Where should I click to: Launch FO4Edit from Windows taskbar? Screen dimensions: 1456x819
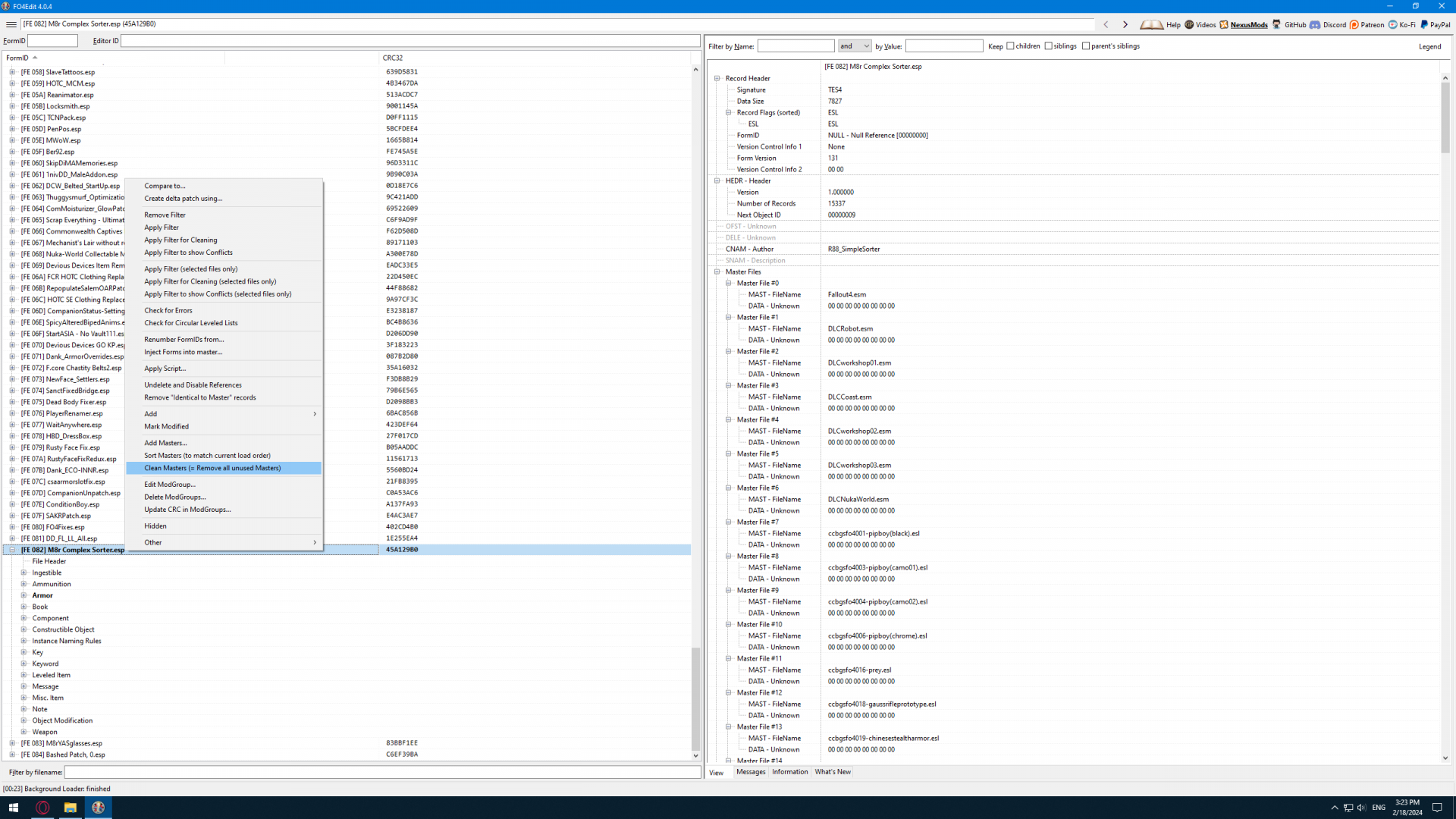(98, 808)
